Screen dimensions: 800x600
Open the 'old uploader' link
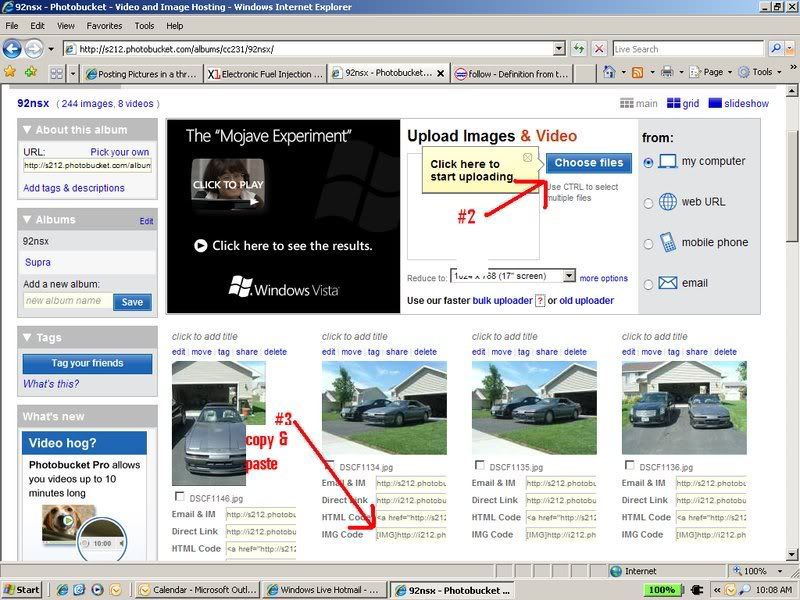coord(586,301)
